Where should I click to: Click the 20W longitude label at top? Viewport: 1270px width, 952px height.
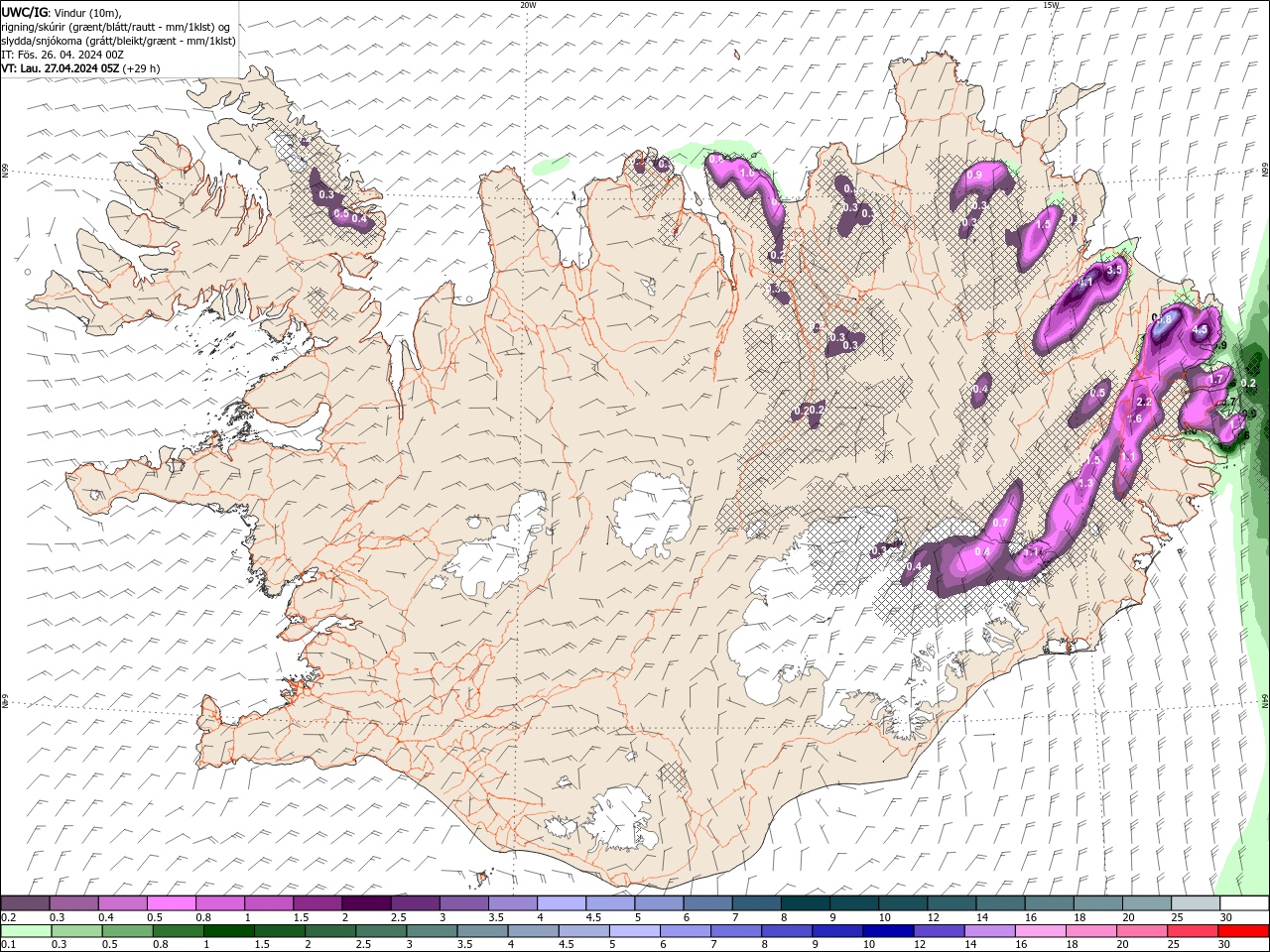(x=528, y=5)
